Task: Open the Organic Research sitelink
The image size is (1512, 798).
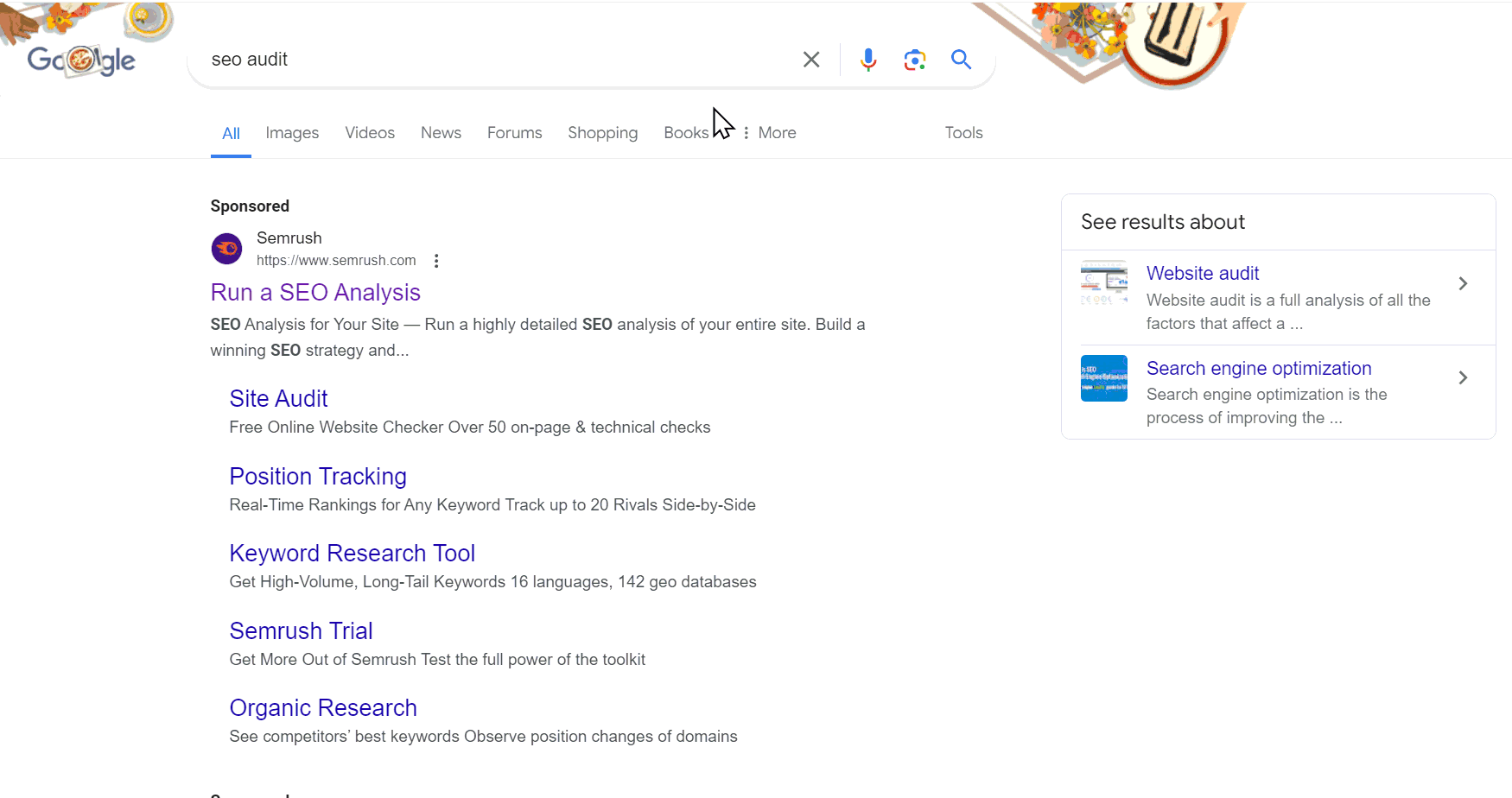Action: point(323,708)
